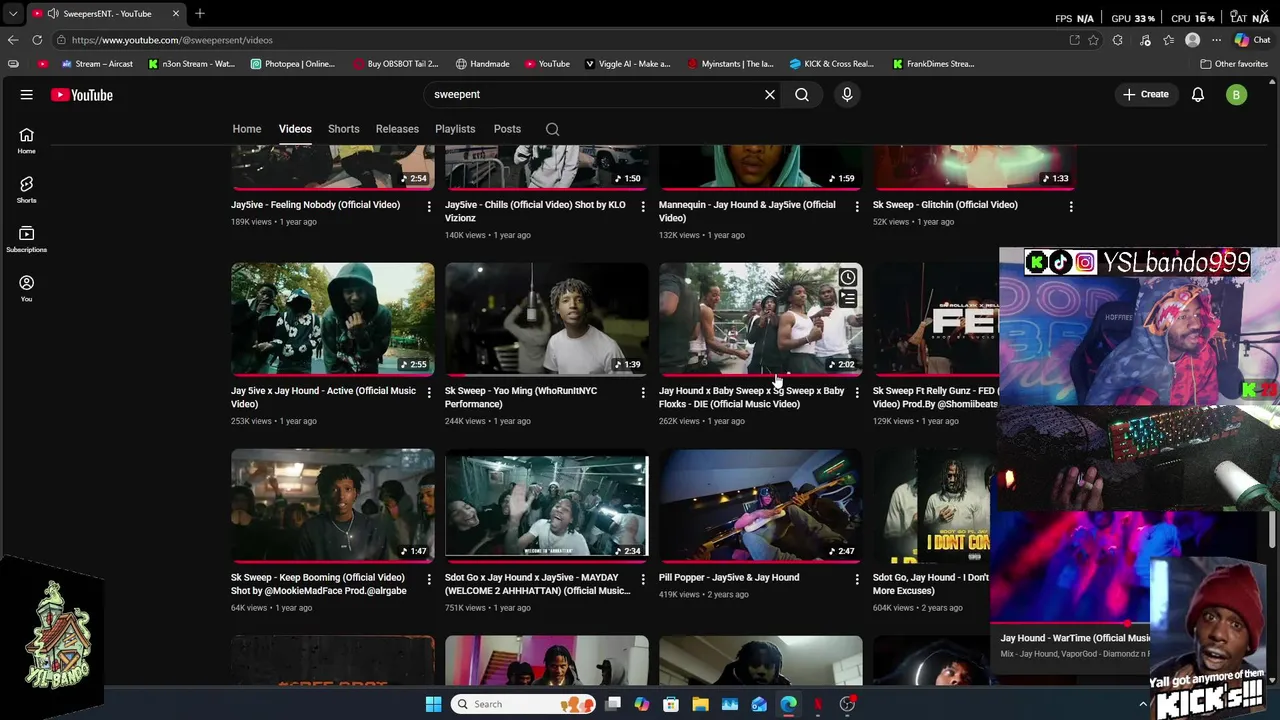Open options menu for Active video
The height and width of the screenshot is (720, 1280).
(x=429, y=392)
